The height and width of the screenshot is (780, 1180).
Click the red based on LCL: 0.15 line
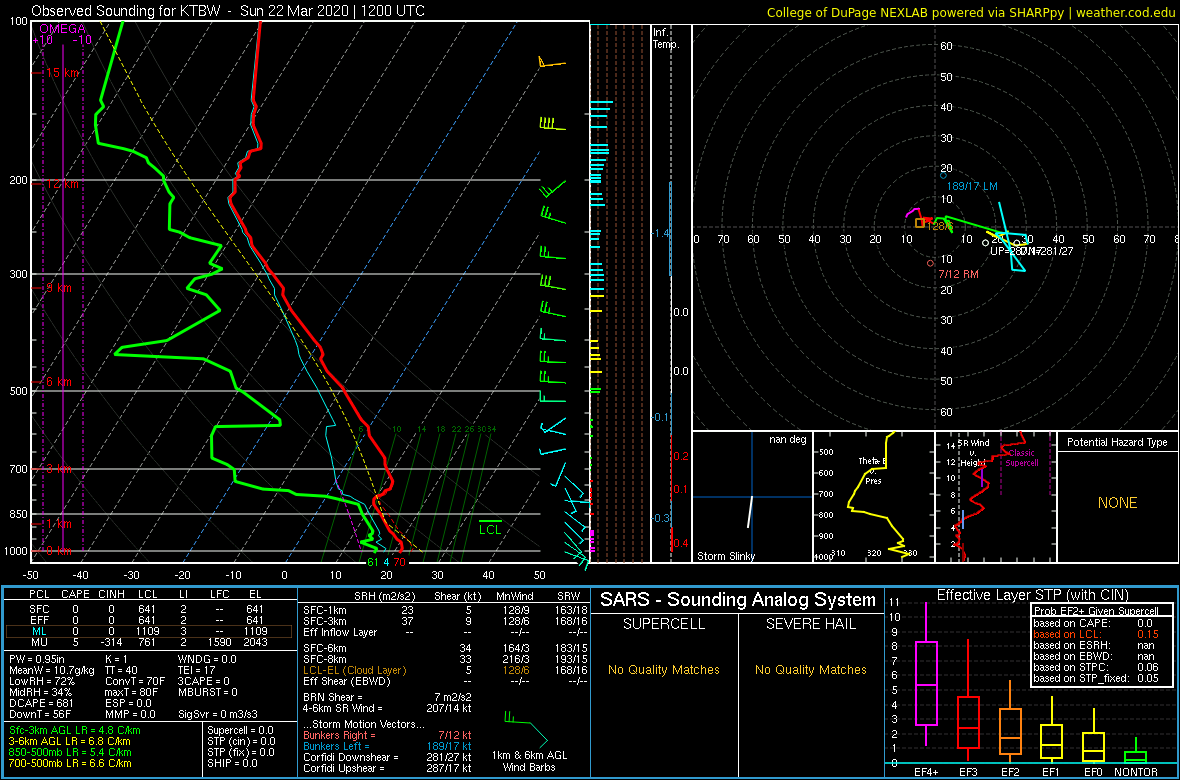coord(1097,635)
